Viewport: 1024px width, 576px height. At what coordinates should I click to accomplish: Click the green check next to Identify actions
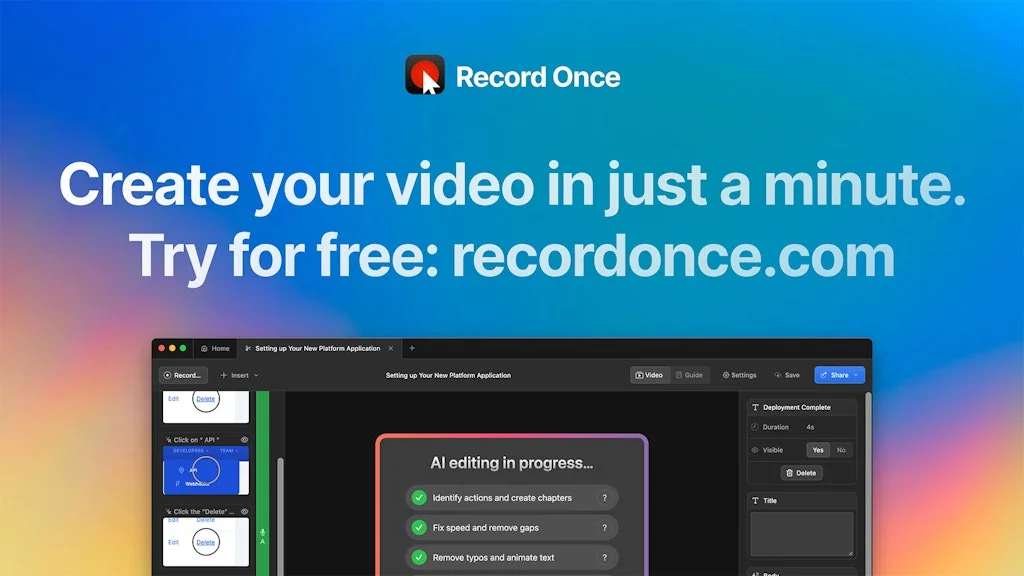[419, 498]
